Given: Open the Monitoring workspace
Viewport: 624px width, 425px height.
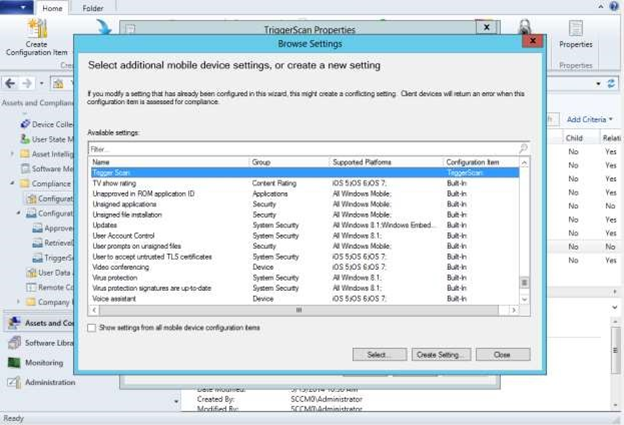Looking at the screenshot, I should point(44,363).
